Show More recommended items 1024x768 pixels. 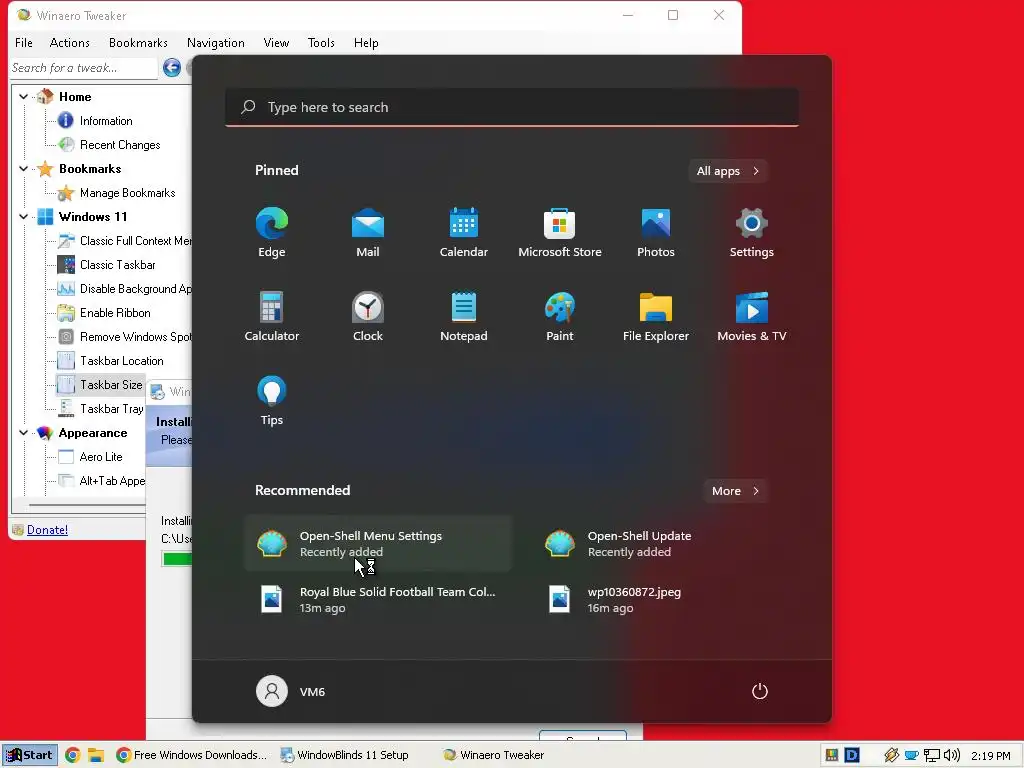(x=735, y=491)
